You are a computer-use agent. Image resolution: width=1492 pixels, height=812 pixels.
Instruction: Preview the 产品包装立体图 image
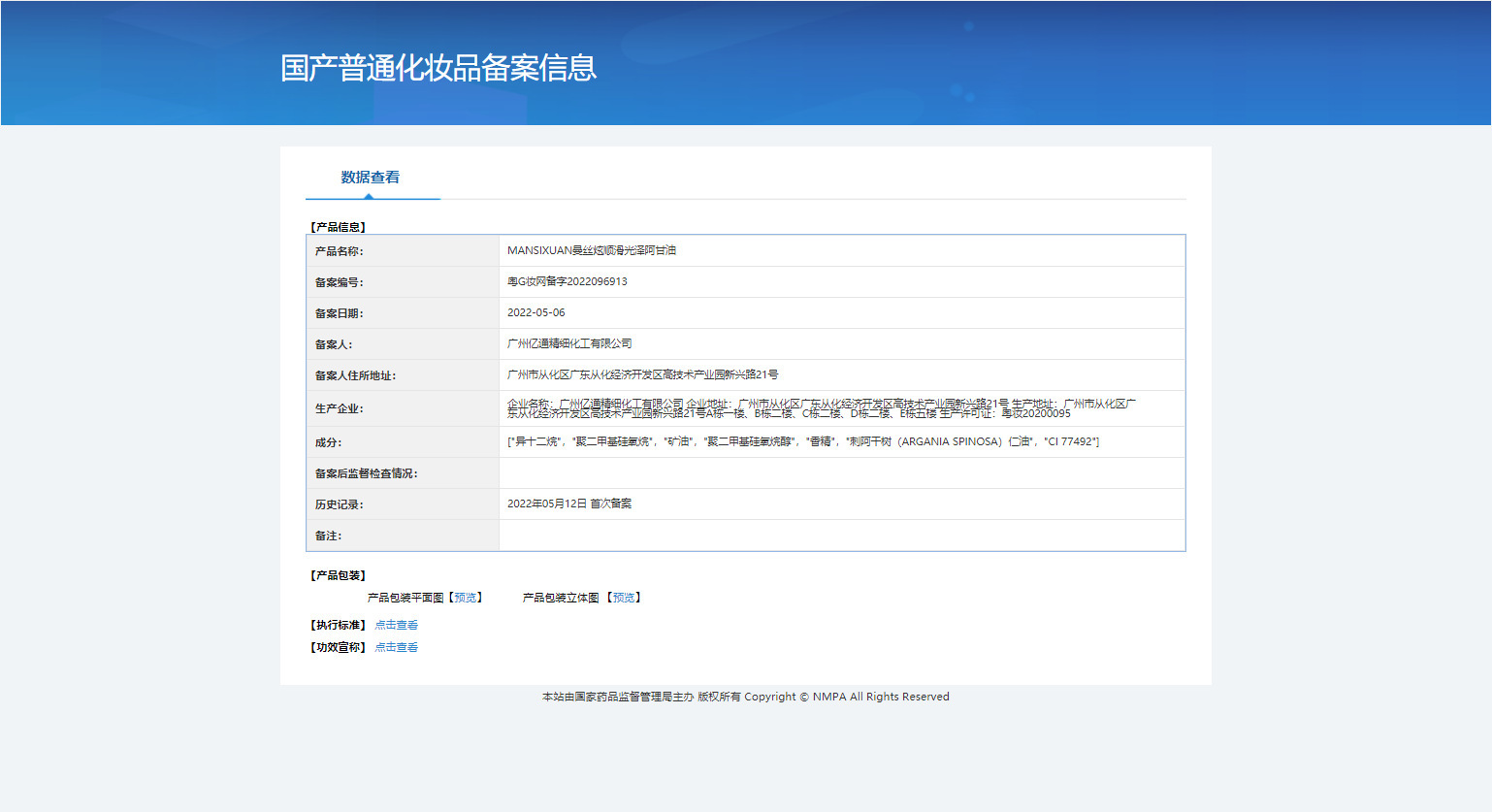click(x=624, y=598)
